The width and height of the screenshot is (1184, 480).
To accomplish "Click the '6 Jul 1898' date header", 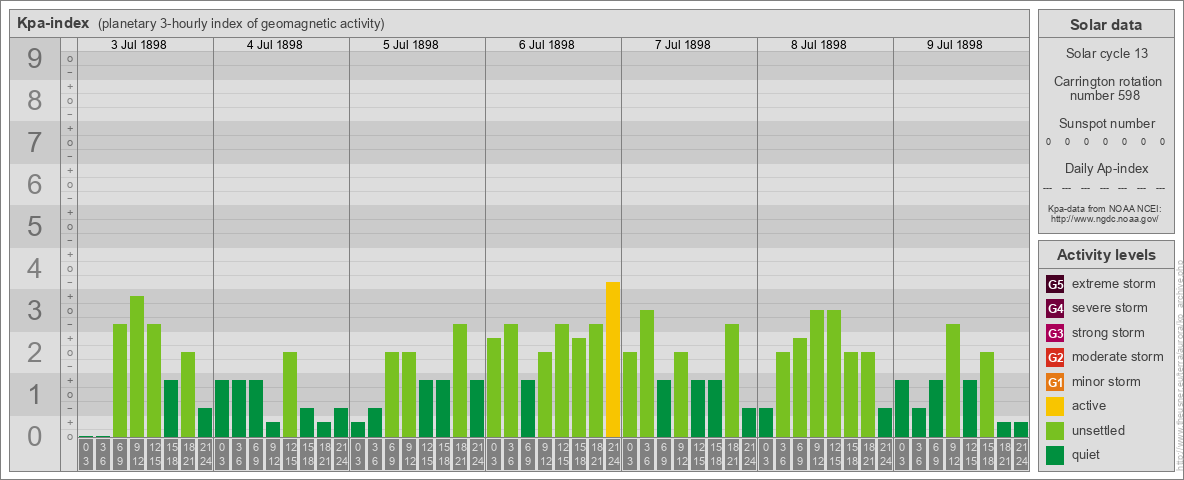I will [x=547, y=45].
